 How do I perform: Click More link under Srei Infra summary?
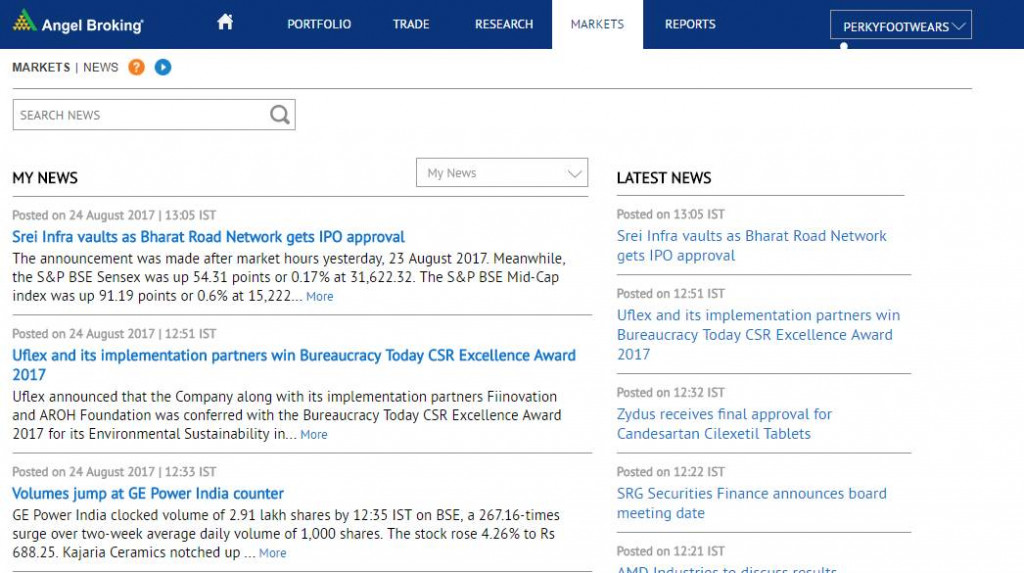pos(320,297)
